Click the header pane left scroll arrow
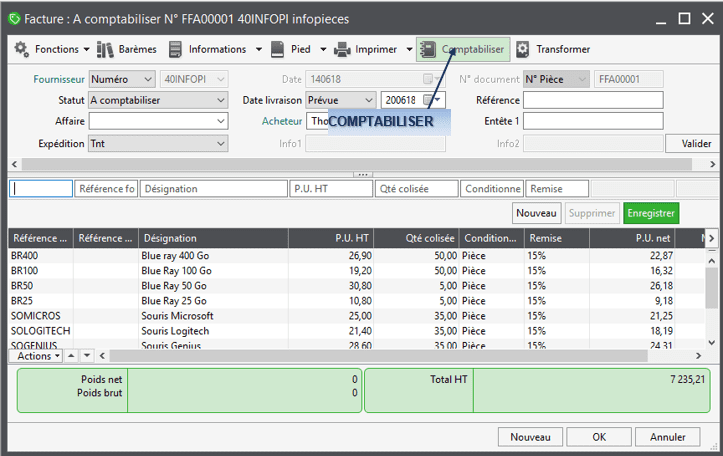Screen dimensions: 723x456 (14, 164)
